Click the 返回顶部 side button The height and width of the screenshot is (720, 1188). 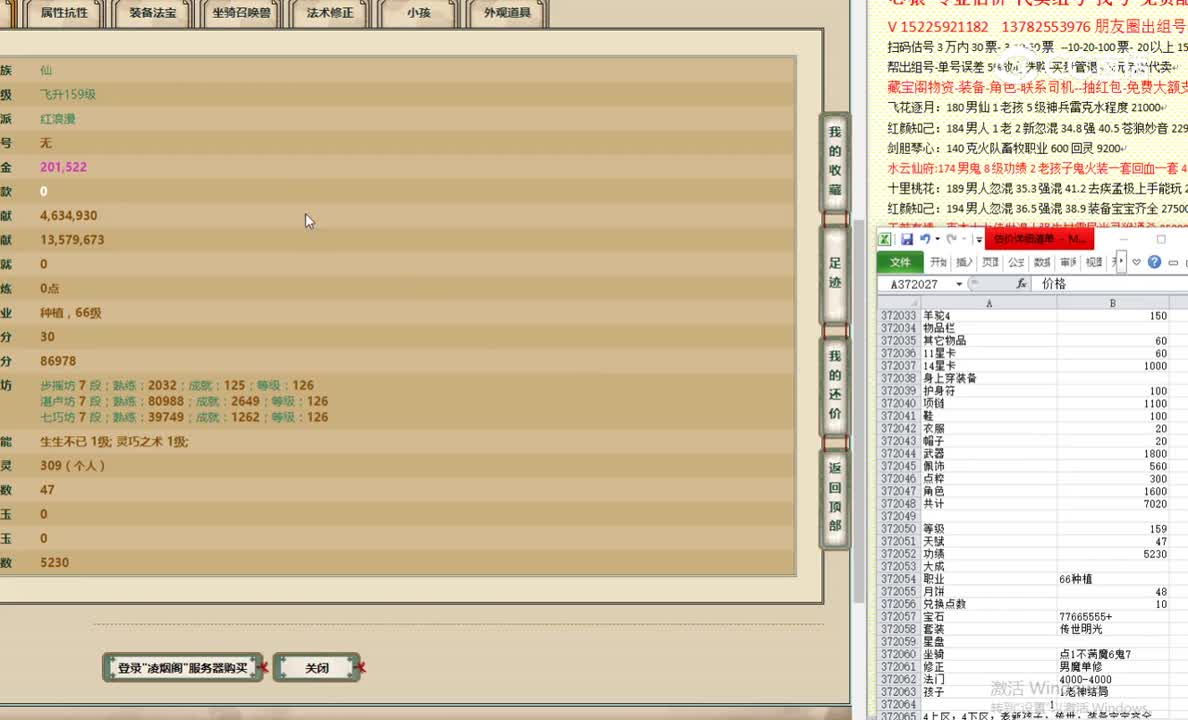[x=835, y=497]
